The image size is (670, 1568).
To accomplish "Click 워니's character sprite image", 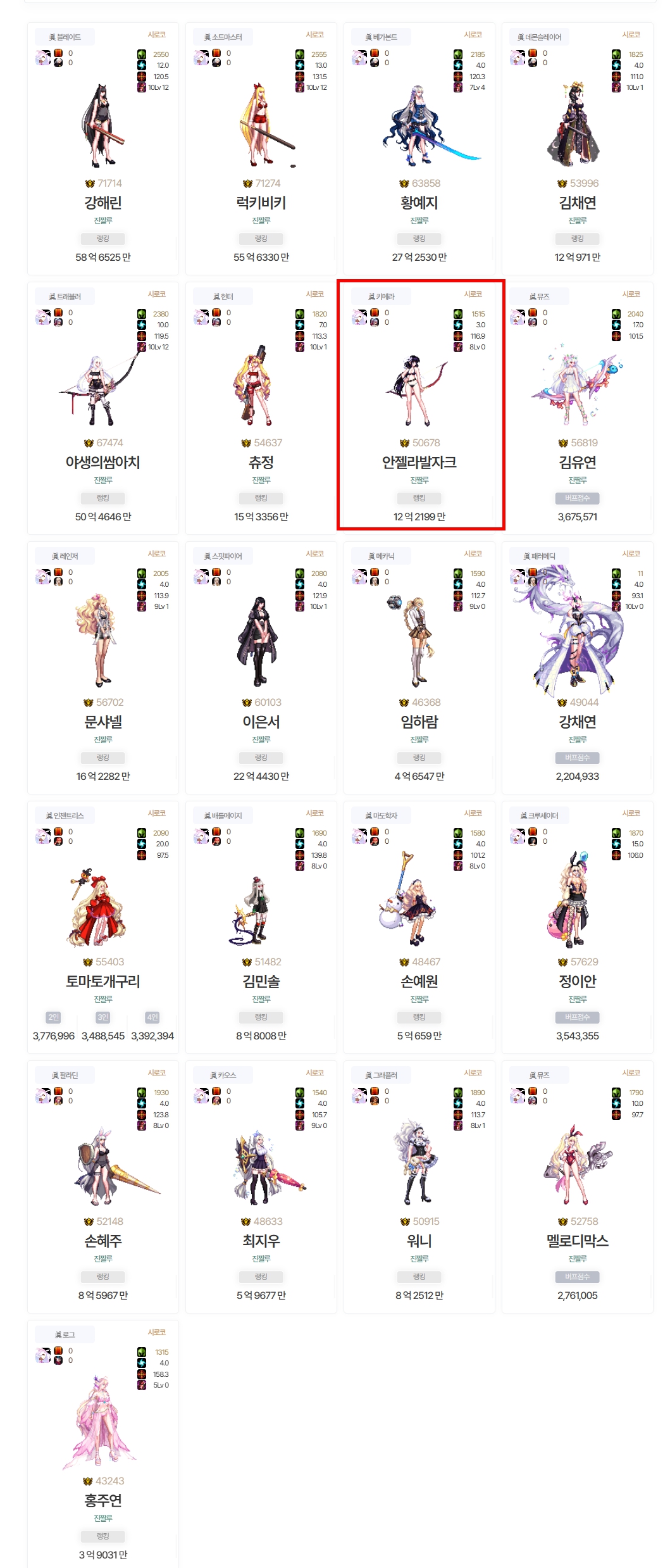I will pos(418,1162).
